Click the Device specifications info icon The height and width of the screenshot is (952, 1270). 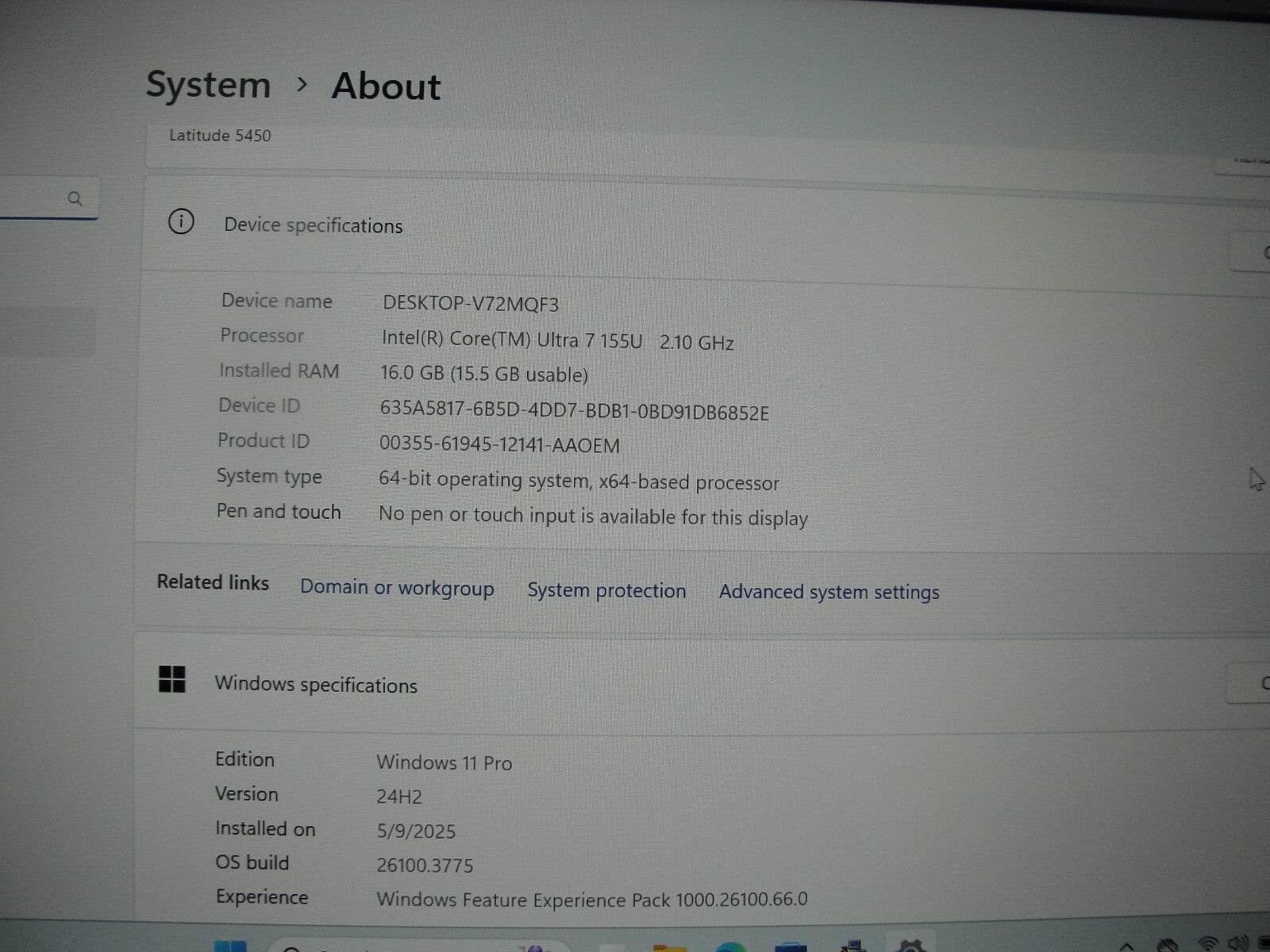point(181,222)
